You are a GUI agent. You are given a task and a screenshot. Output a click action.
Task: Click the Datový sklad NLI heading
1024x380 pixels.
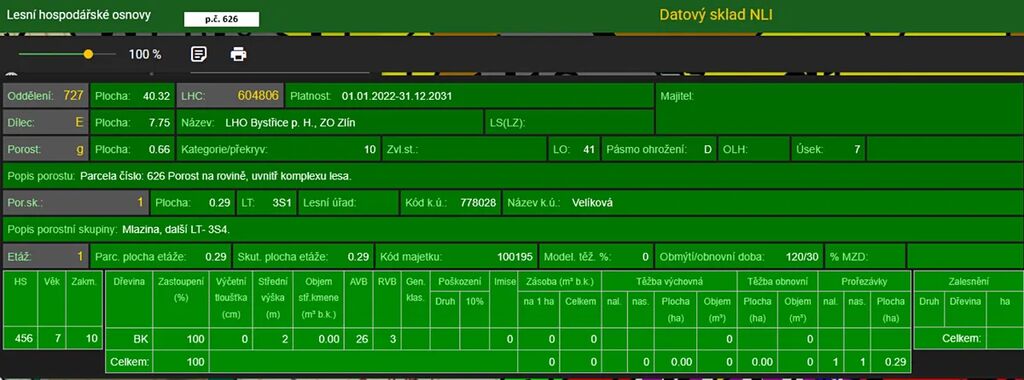tap(716, 14)
